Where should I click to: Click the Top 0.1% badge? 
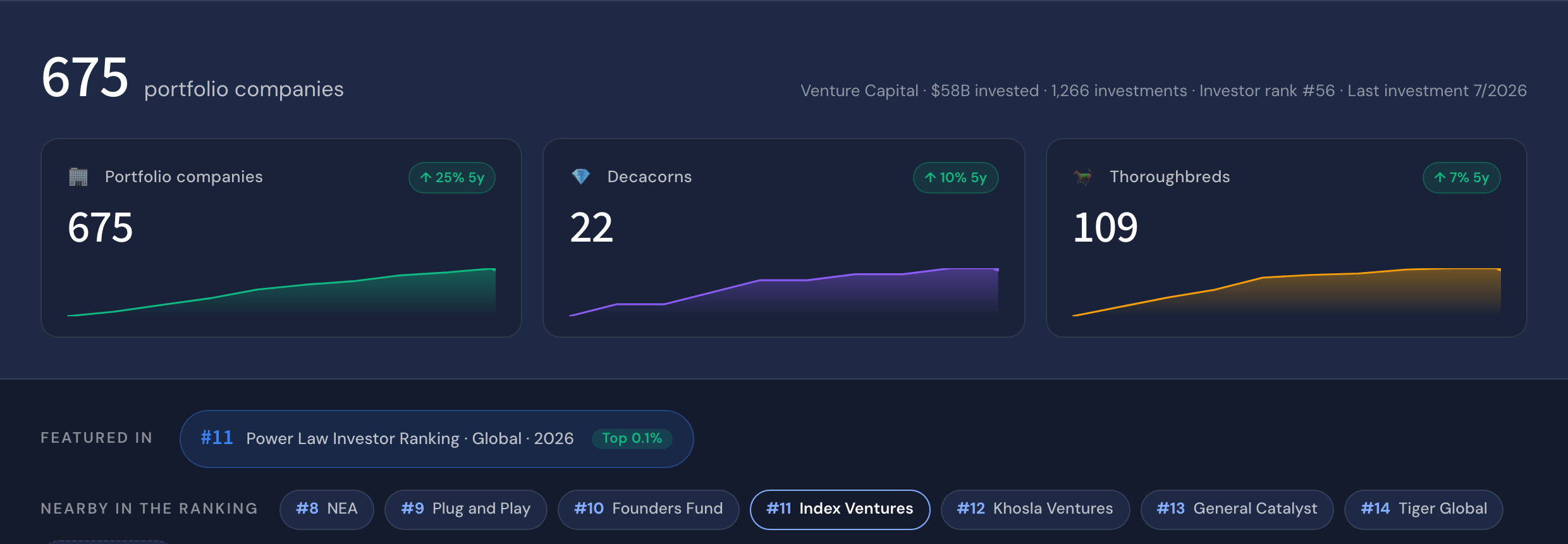[x=632, y=438]
